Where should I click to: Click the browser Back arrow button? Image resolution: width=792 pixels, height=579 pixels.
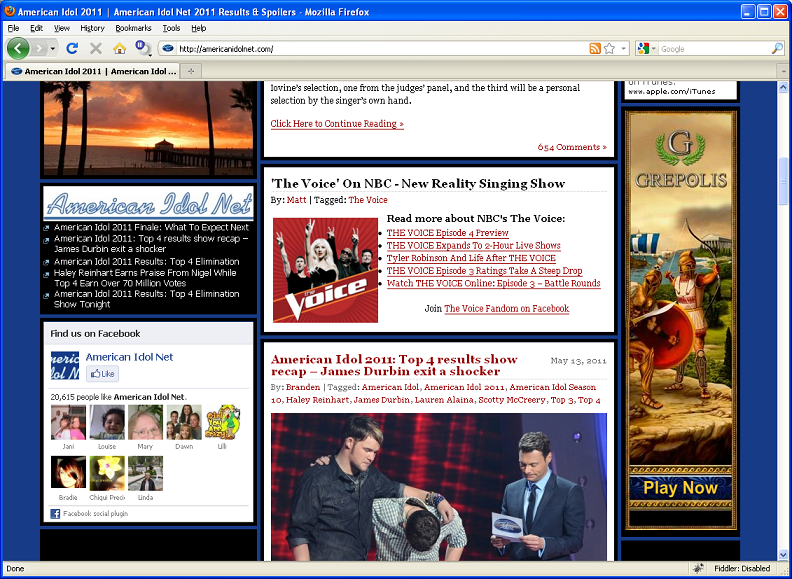(x=18, y=48)
